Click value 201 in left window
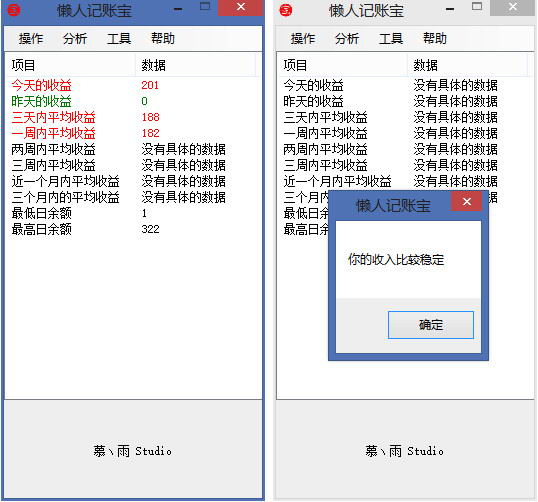The height and width of the screenshot is (502, 538). click(150, 85)
